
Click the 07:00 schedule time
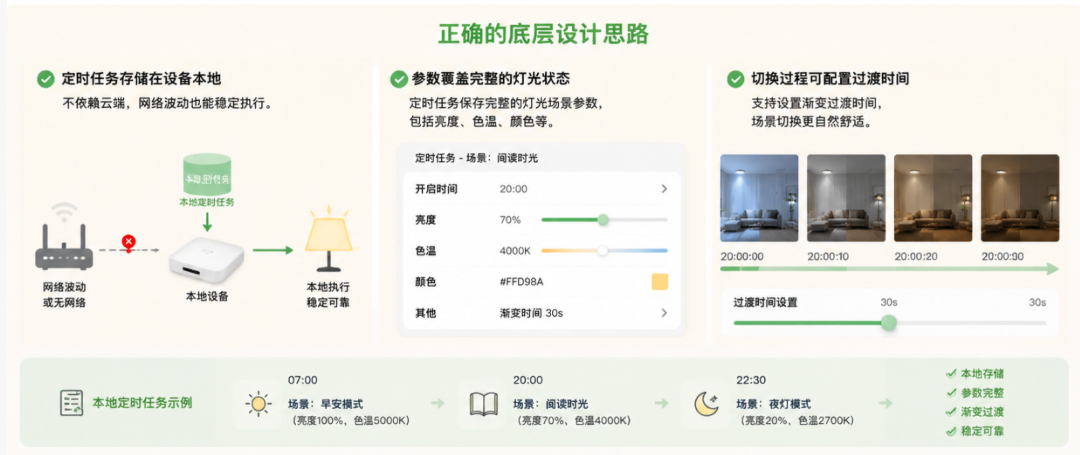[302, 380]
